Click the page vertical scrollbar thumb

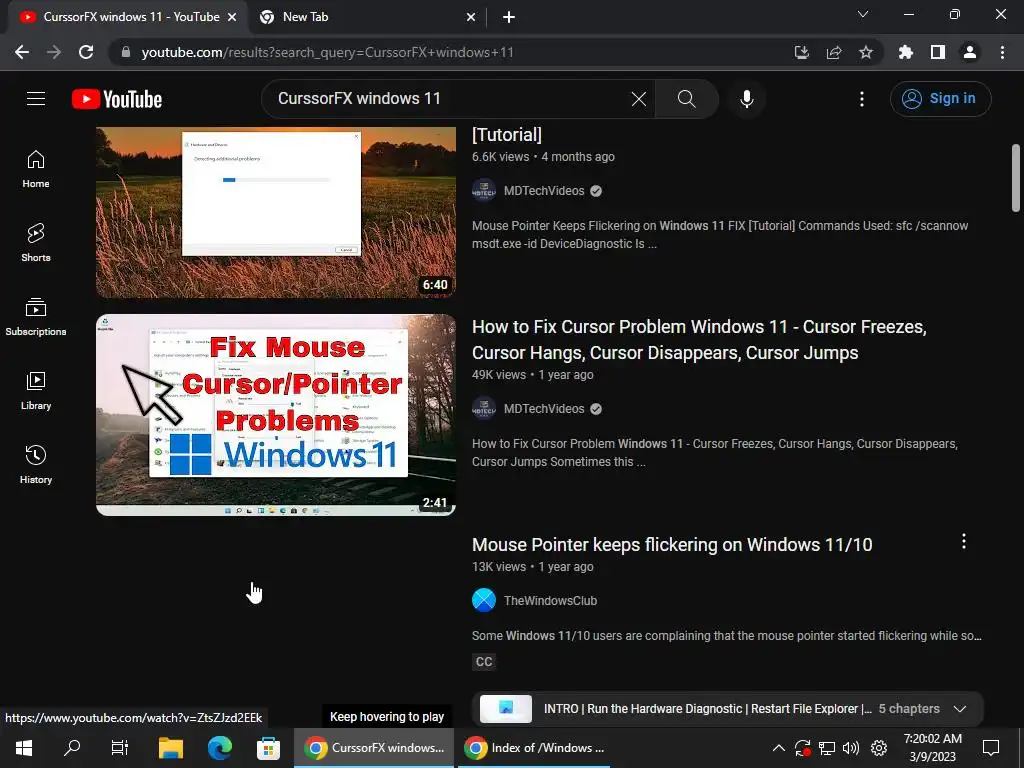tap(1016, 178)
